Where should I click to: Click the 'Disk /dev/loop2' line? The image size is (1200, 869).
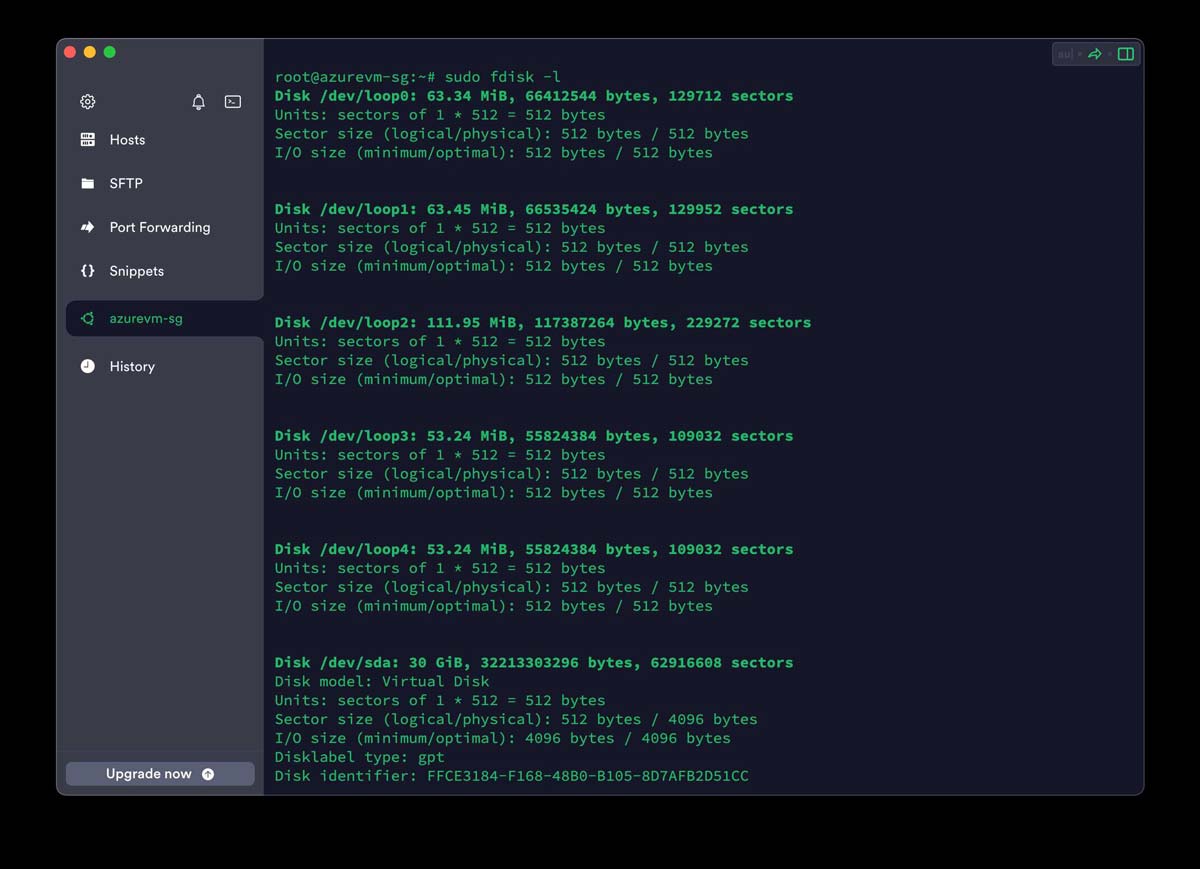(x=543, y=323)
